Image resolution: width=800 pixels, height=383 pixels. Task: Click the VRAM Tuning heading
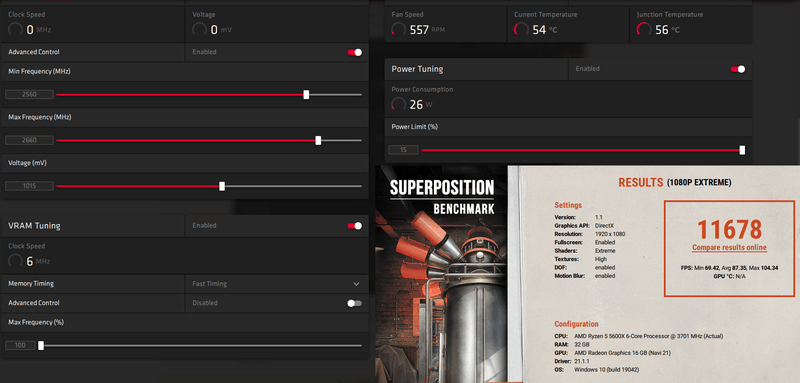click(34, 225)
